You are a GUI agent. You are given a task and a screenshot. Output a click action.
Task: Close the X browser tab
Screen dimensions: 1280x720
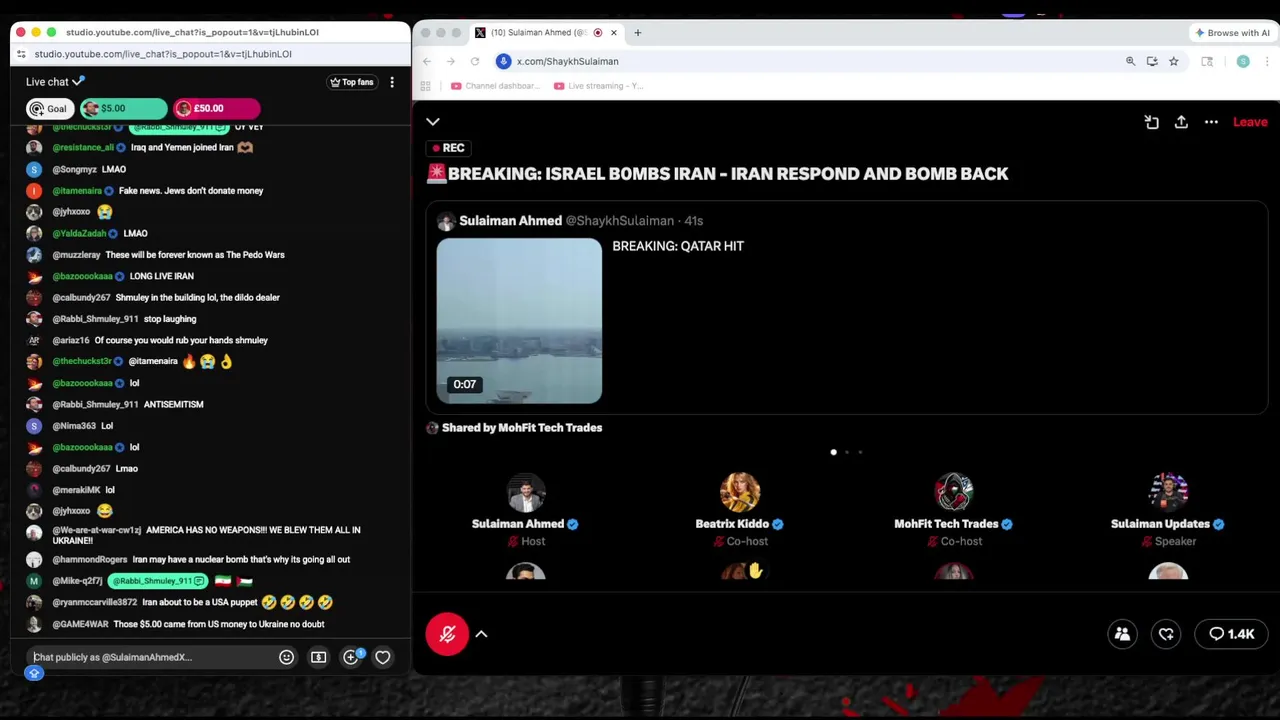click(614, 32)
